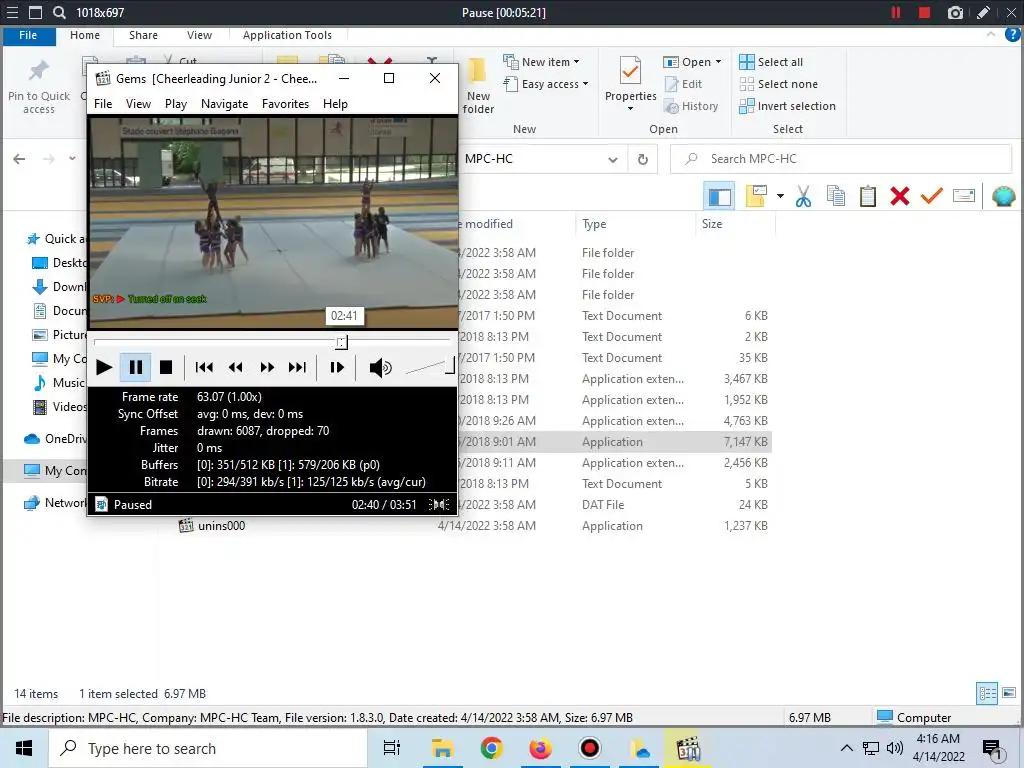This screenshot has height=768, width=1024.
Task: Click the Search MPC-HC field
Action: click(841, 159)
